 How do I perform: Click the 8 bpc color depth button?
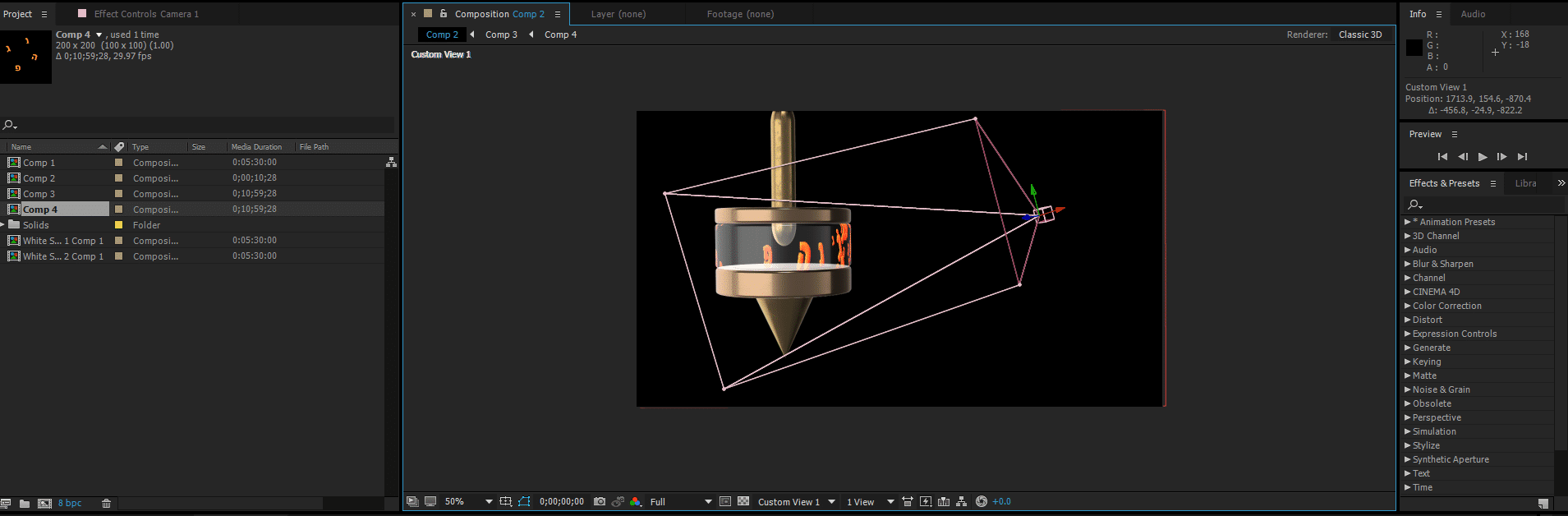tap(70, 504)
